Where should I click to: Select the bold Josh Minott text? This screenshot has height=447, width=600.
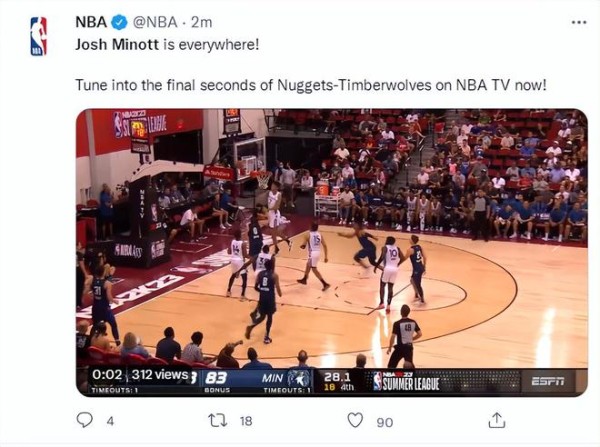117,45
